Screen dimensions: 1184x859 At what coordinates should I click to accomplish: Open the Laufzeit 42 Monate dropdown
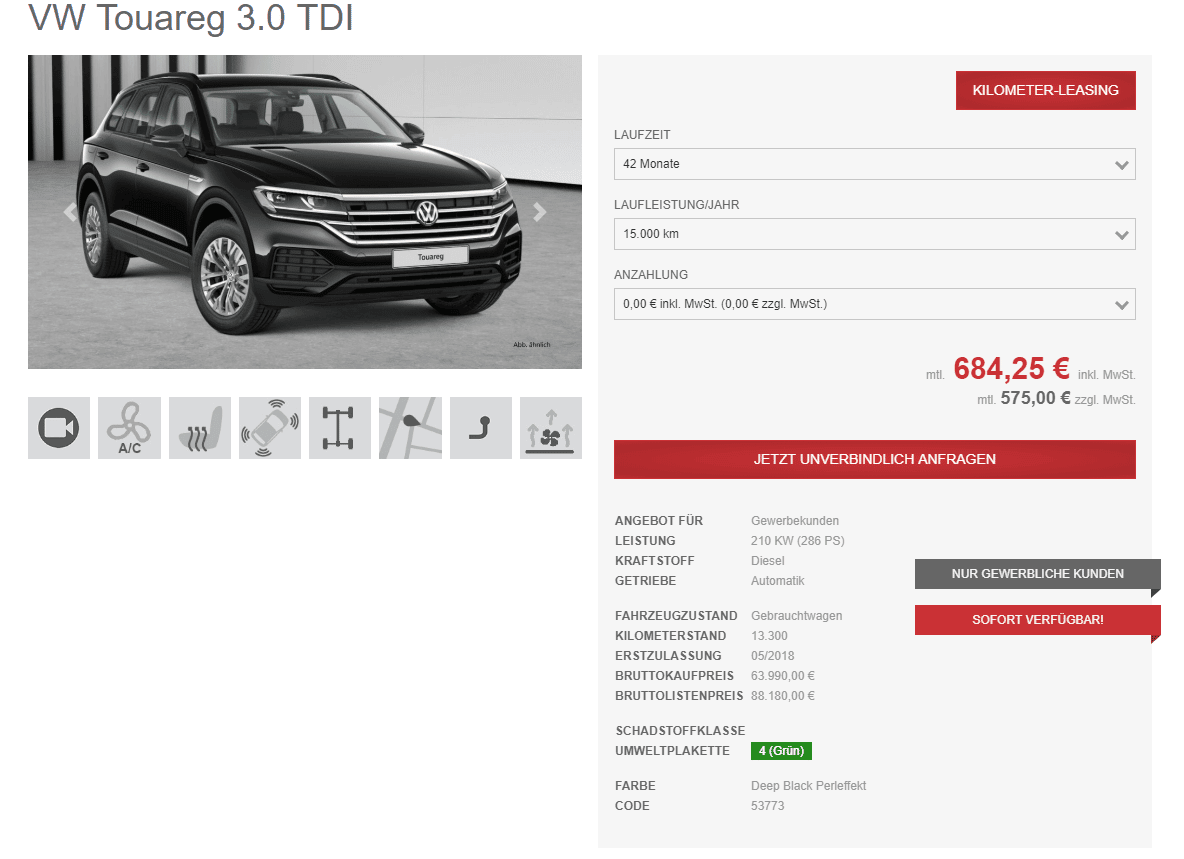pyautogui.click(x=874, y=164)
